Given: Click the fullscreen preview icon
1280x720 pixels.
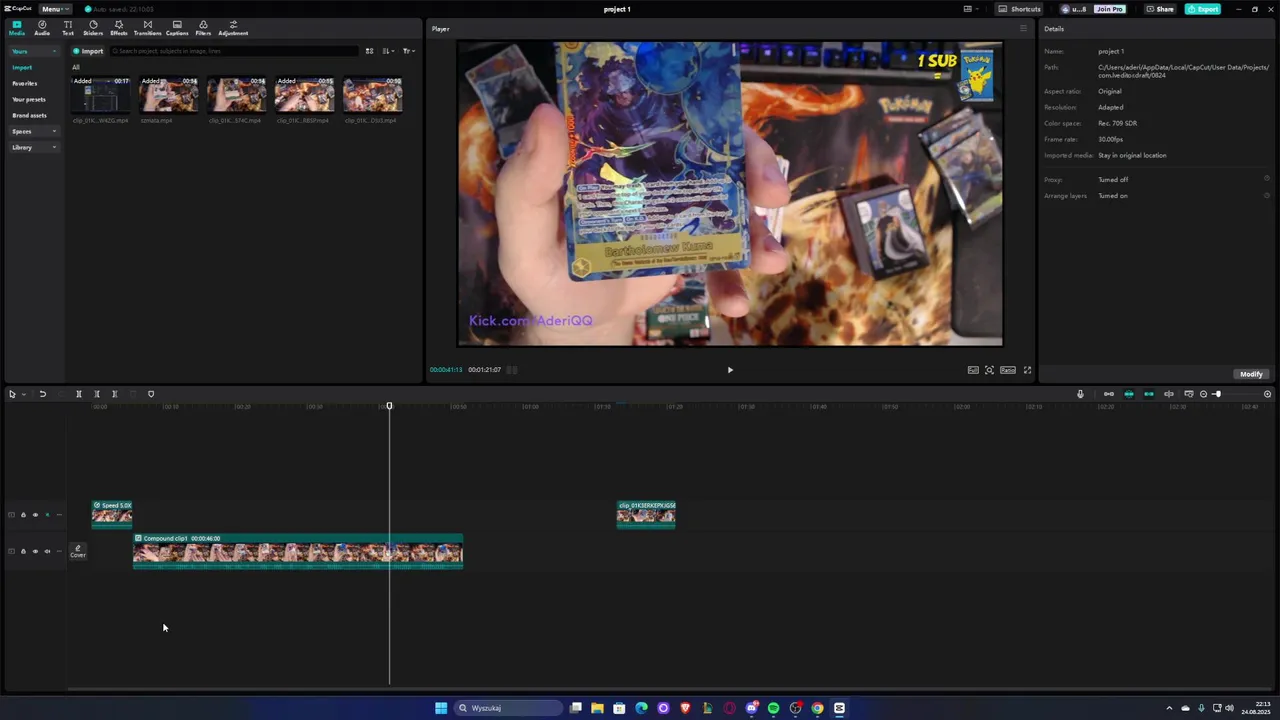Looking at the screenshot, I should point(1027,370).
